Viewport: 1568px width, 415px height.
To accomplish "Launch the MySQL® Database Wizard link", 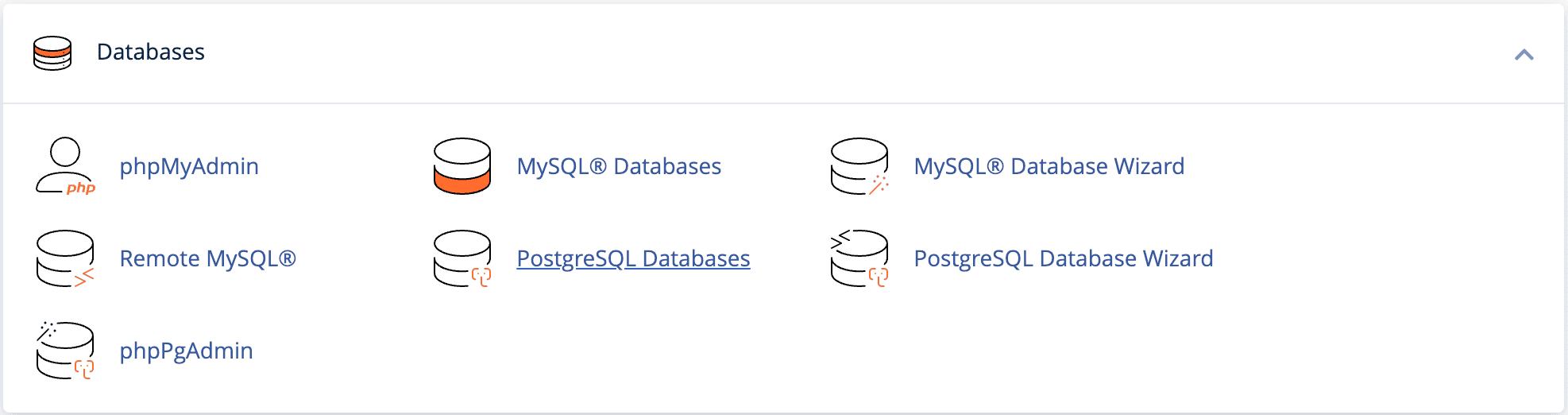I will [1049, 166].
